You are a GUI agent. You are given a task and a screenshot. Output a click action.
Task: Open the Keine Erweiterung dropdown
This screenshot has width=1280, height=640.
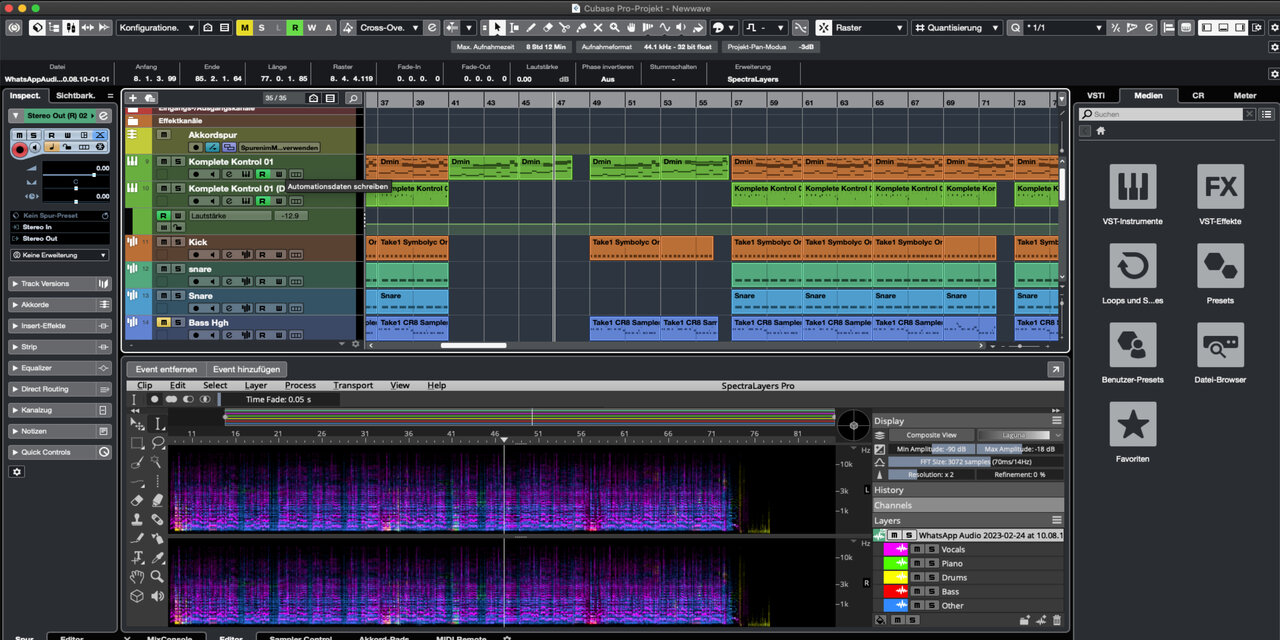tap(59, 255)
